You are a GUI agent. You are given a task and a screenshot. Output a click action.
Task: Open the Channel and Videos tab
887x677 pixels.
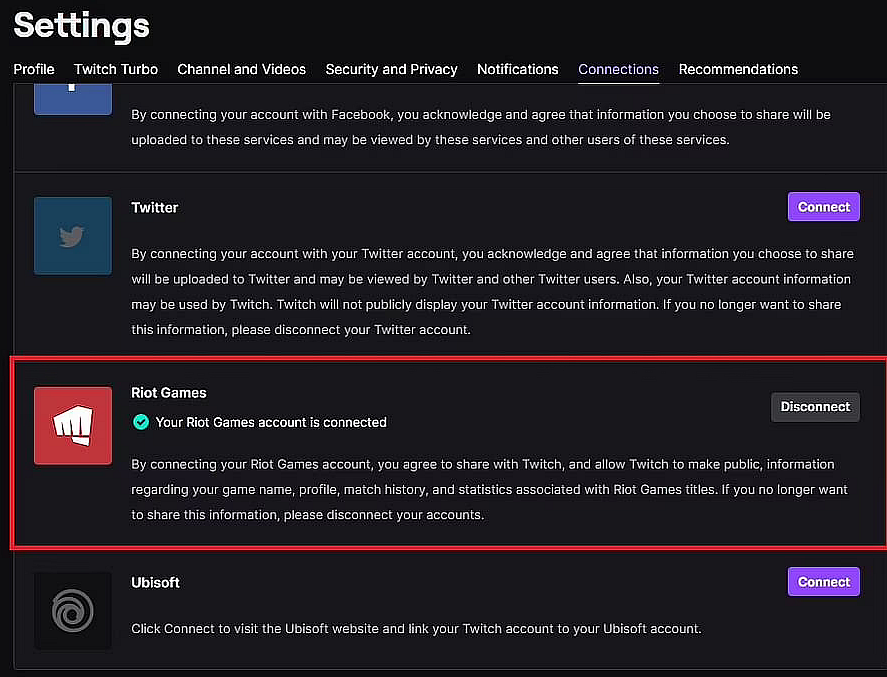click(x=242, y=69)
